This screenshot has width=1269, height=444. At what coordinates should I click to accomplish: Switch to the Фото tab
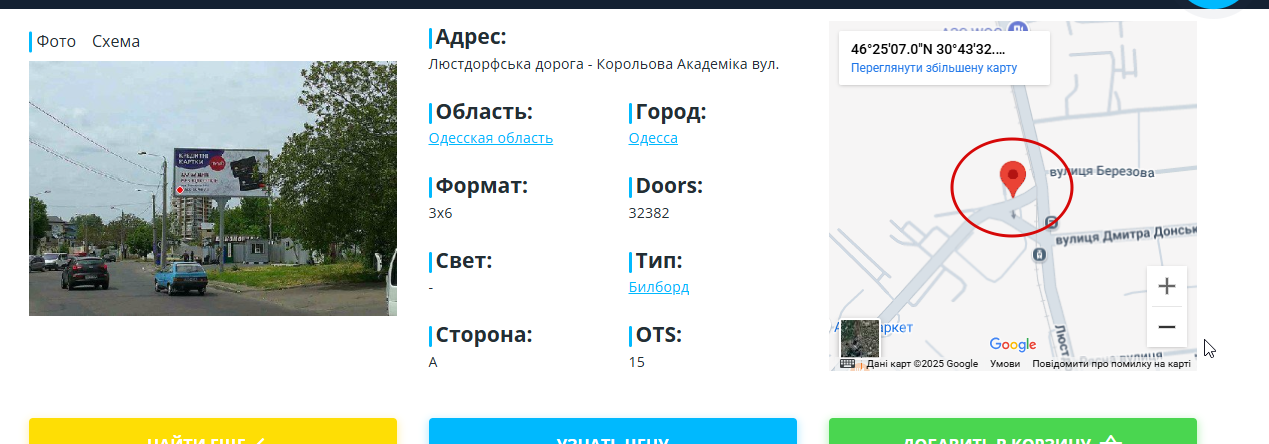[56, 42]
